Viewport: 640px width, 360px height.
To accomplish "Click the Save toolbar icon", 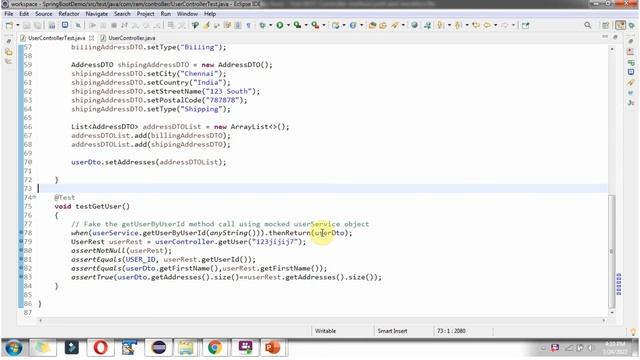I will pyautogui.click(x=27, y=25).
